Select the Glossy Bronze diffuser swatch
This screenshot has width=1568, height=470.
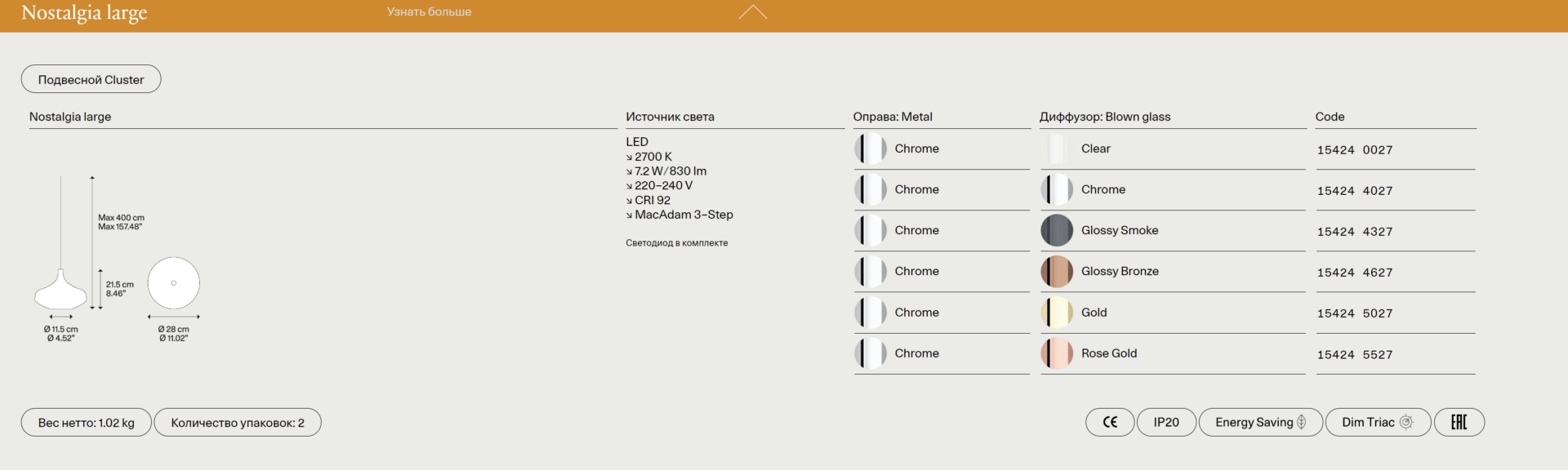click(1057, 272)
